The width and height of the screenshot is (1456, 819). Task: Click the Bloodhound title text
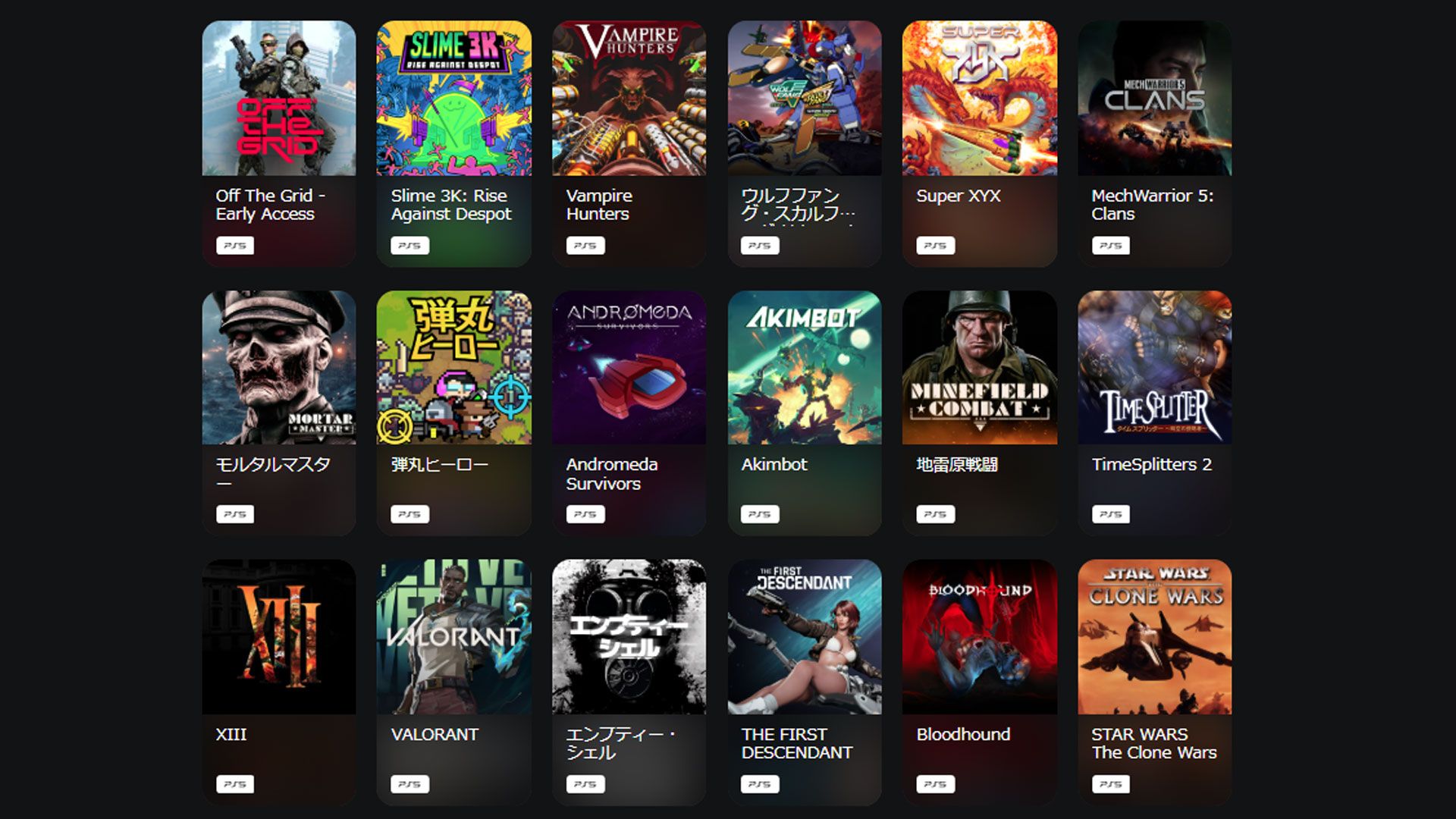(963, 734)
